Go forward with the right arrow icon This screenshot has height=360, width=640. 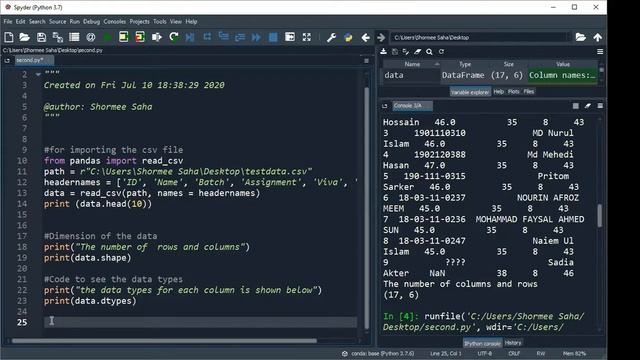[381, 38]
